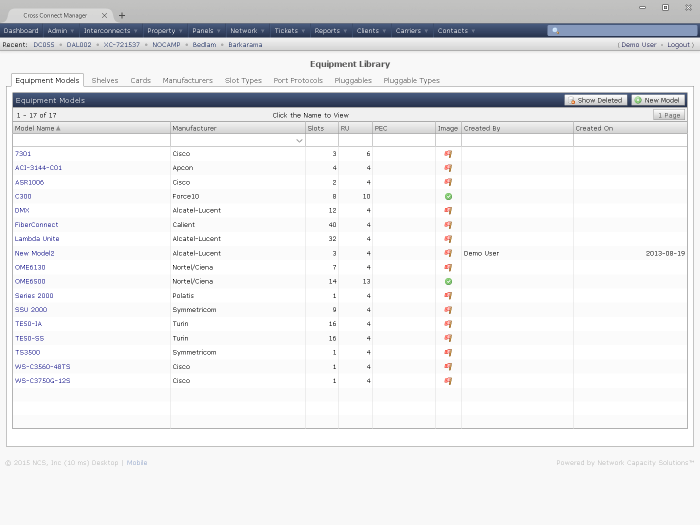Click the image status icon for TS3500
This screenshot has height=525, width=700.
click(448, 353)
